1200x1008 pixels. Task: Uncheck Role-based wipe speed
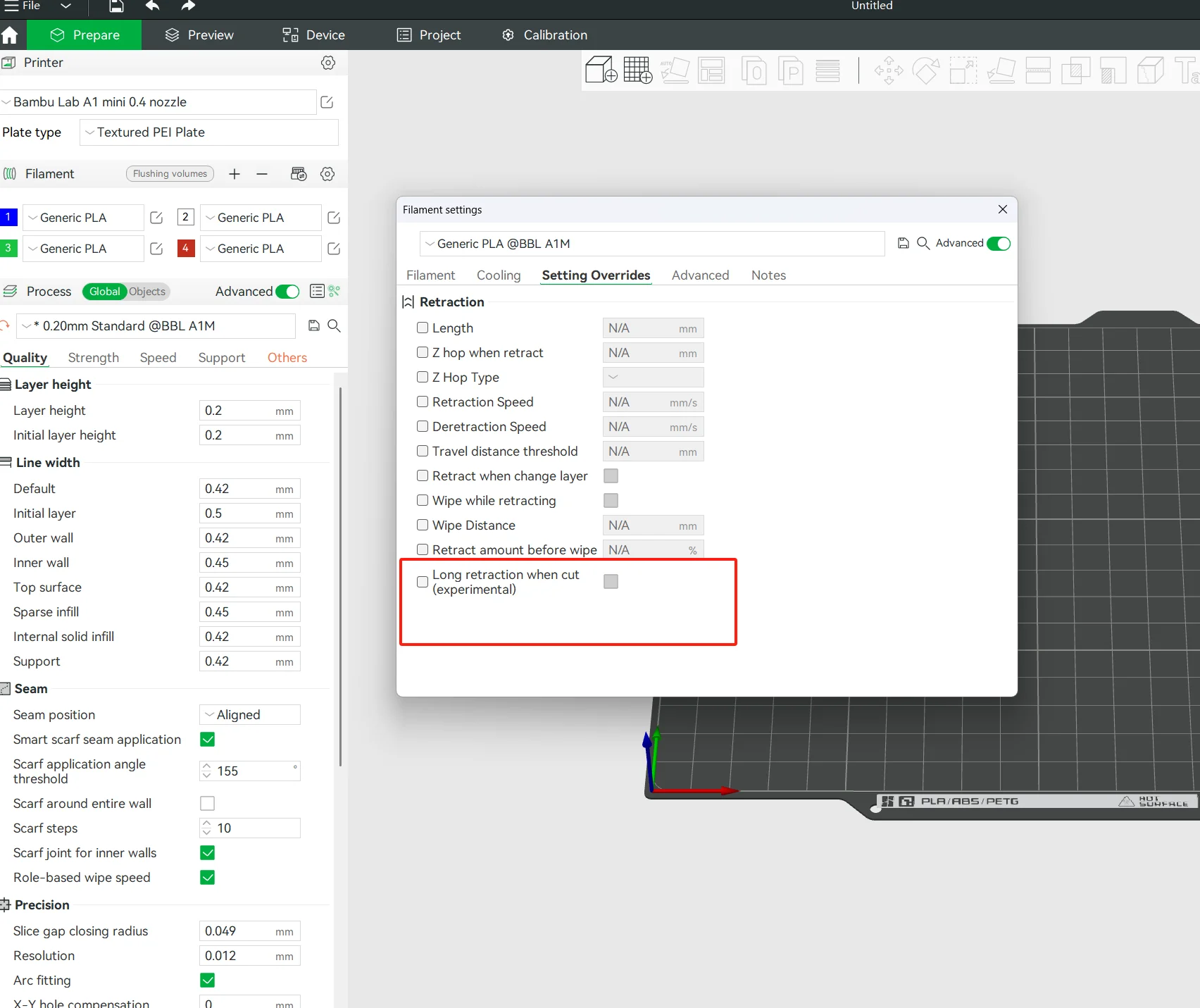[208, 878]
